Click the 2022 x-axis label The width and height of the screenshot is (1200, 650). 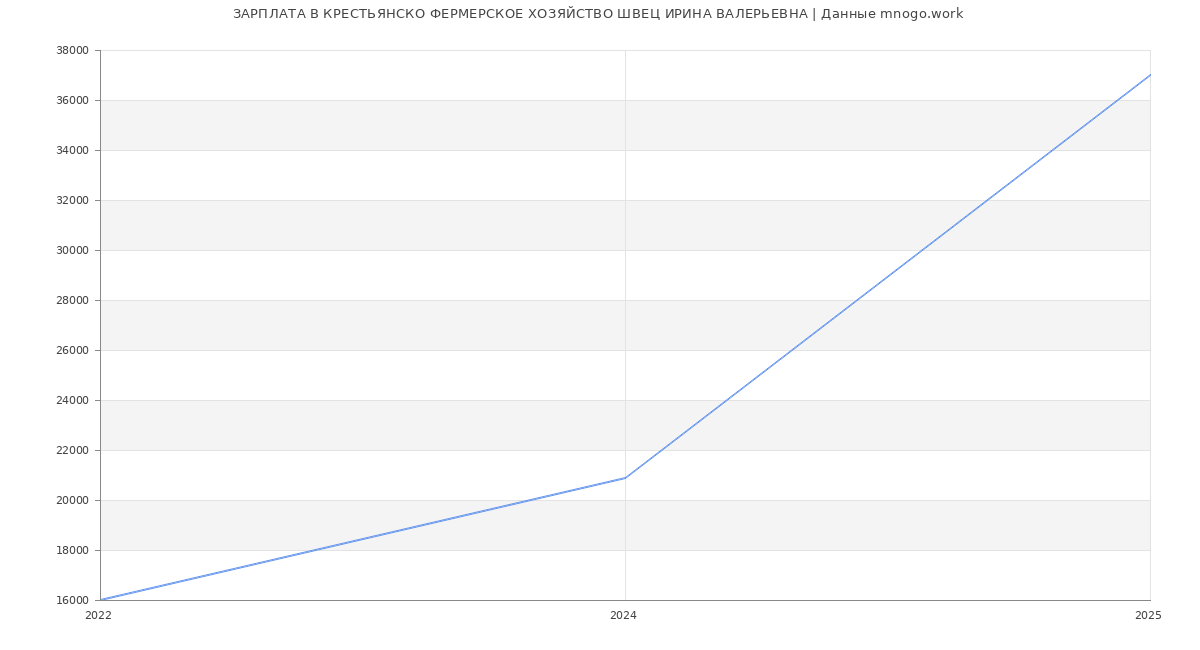tap(98, 616)
